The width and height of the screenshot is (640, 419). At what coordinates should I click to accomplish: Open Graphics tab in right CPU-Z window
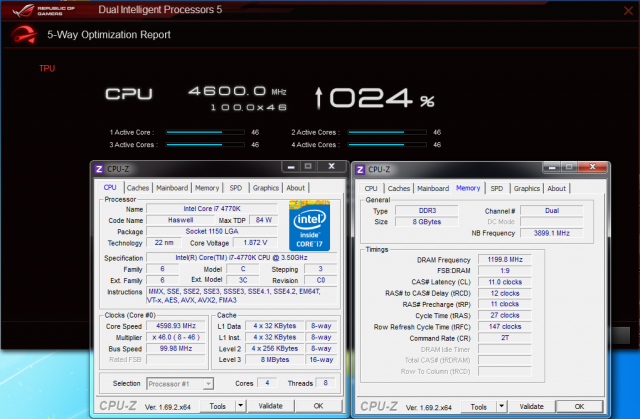click(x=527, y=188)
